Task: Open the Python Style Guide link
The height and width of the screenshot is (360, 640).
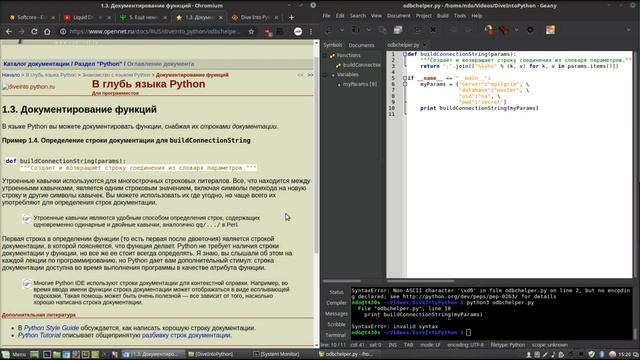Action: (x=51, y=328)
